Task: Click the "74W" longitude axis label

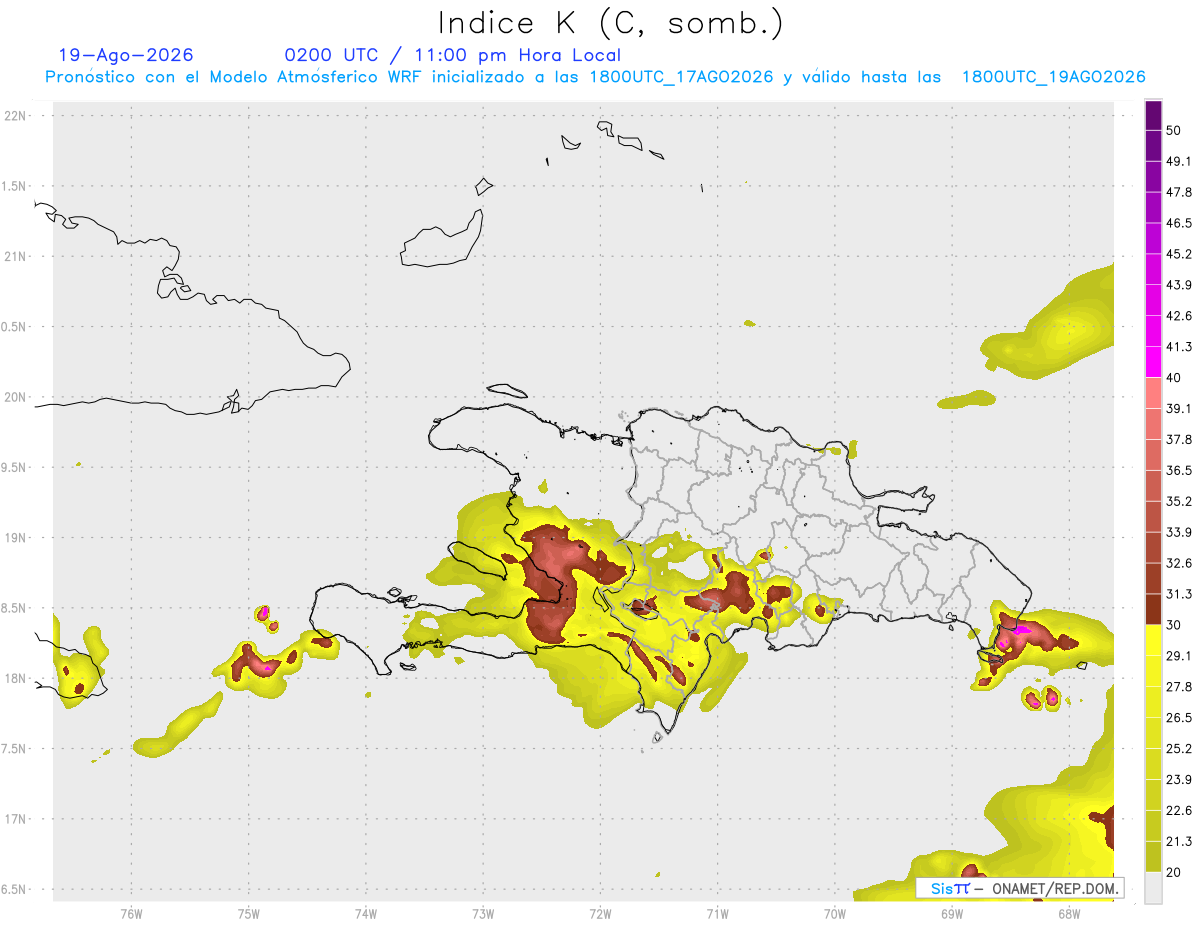Action: tap(365, 913)
